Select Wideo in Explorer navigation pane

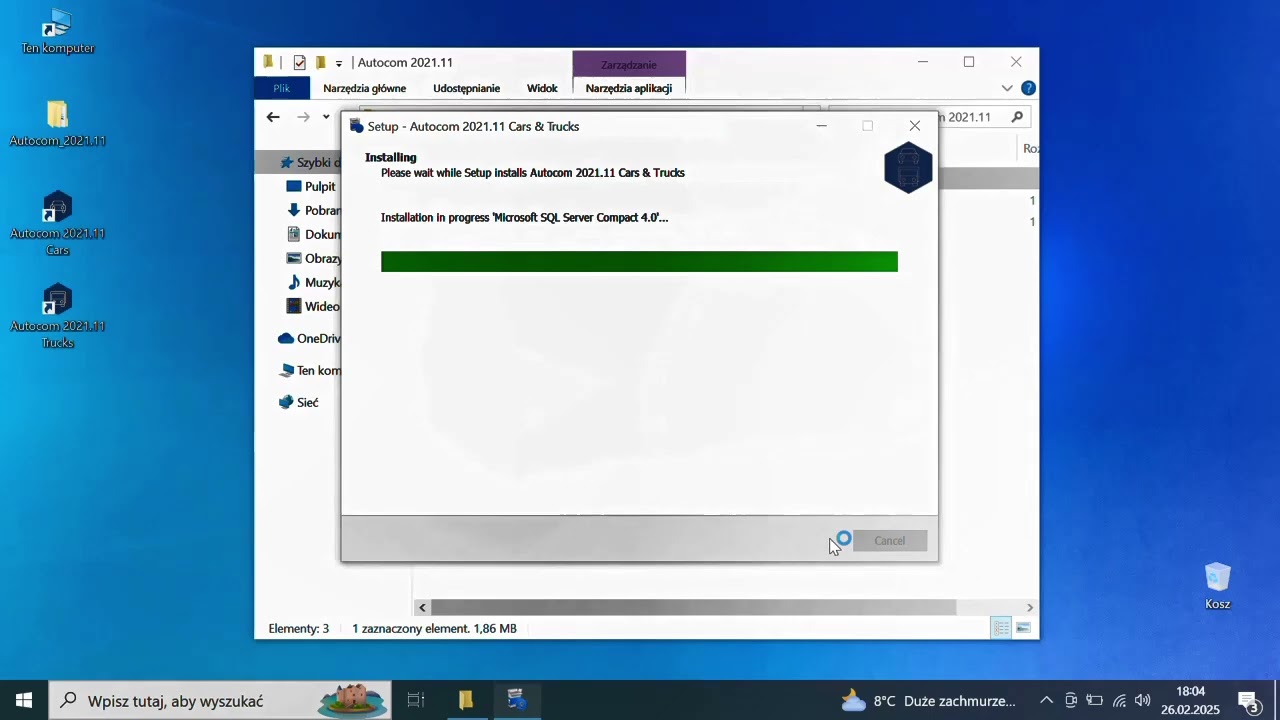[313, 306]
